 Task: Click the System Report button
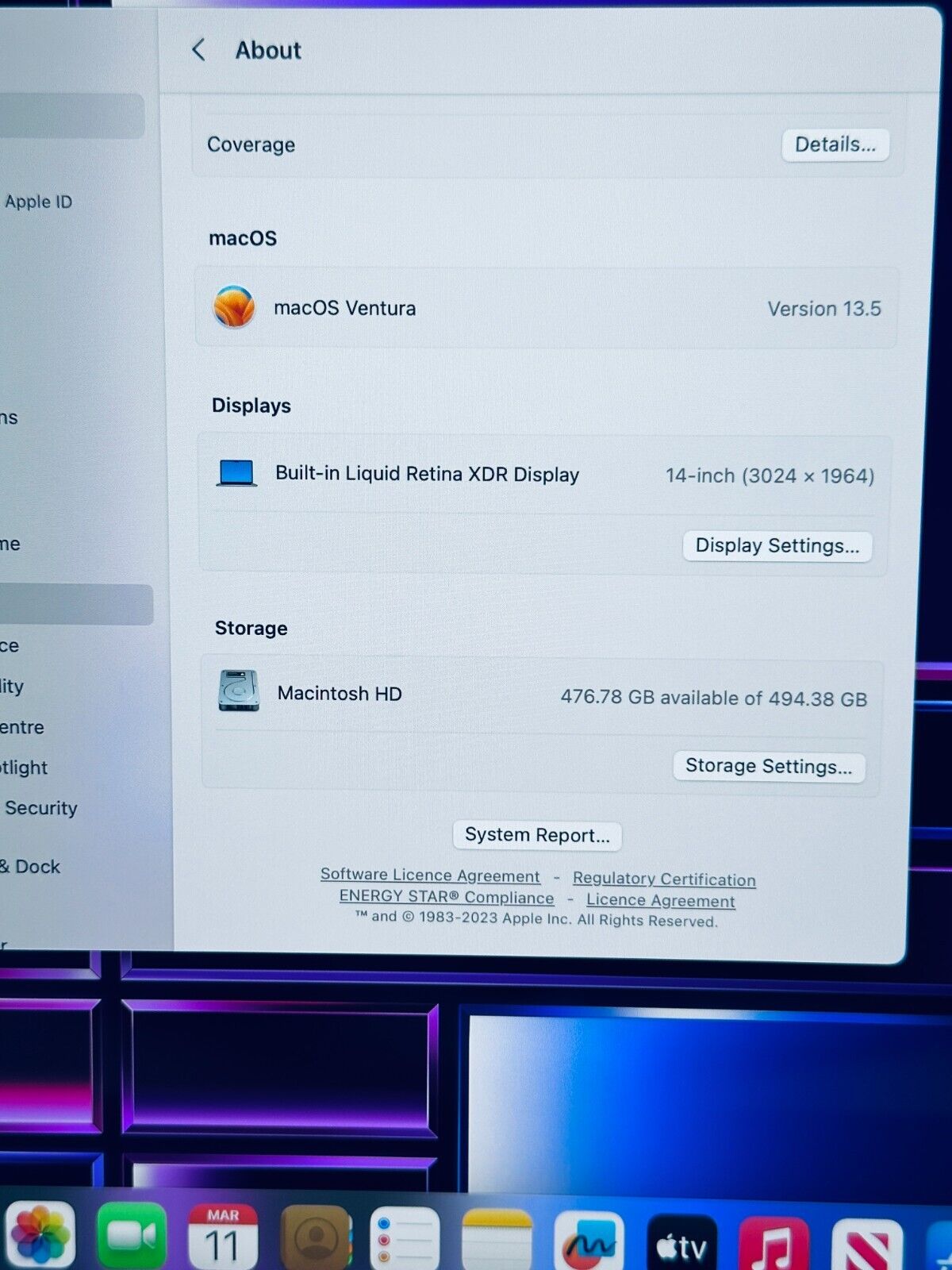tap(537, 835)
